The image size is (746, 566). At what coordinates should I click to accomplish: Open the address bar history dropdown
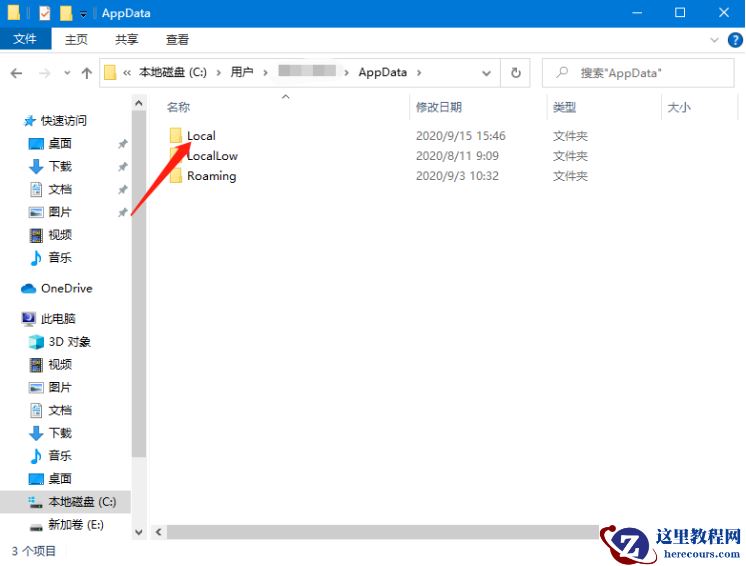(x=486, y=73)
